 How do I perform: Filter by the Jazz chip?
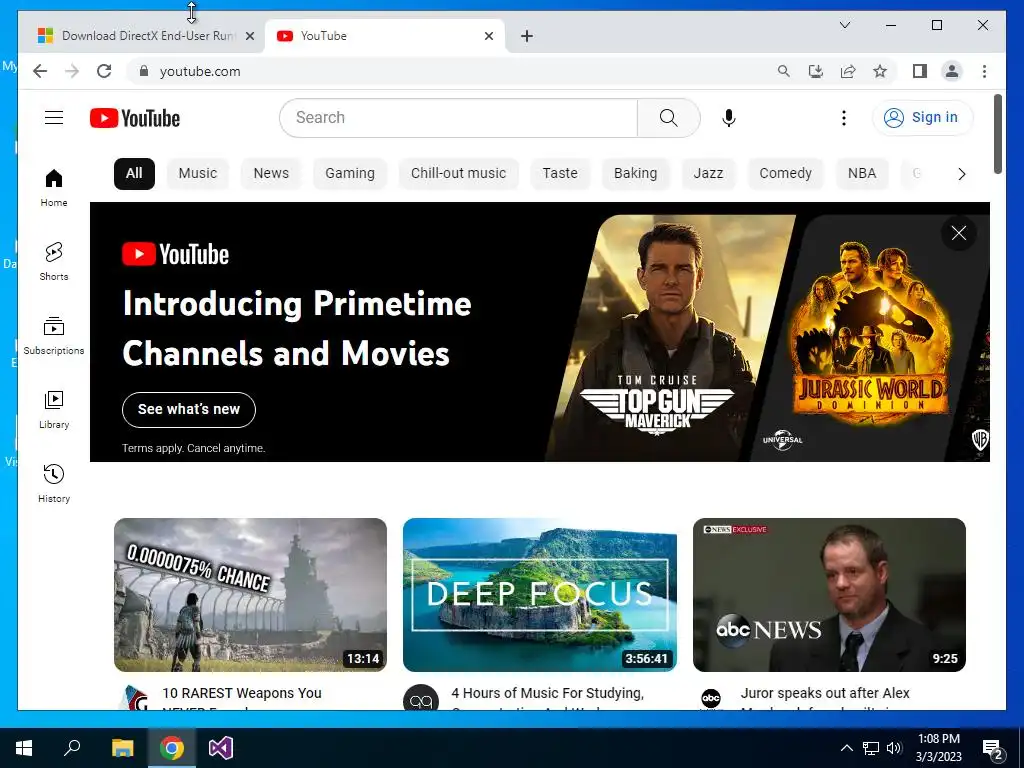(709, 173)
